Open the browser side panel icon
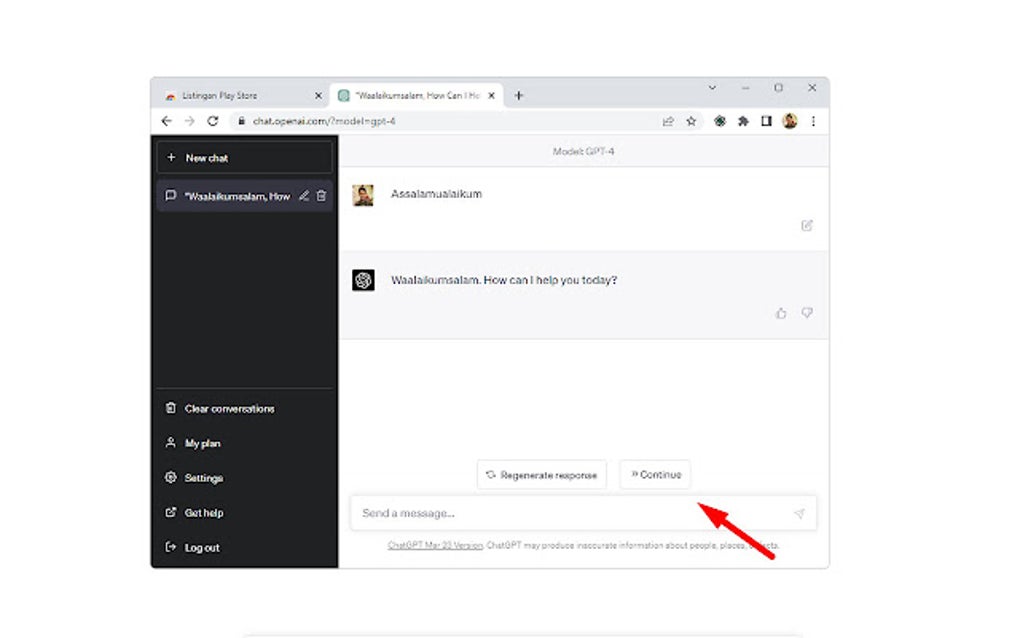This screenshot has width=1020, height=638. pos(767,121)
